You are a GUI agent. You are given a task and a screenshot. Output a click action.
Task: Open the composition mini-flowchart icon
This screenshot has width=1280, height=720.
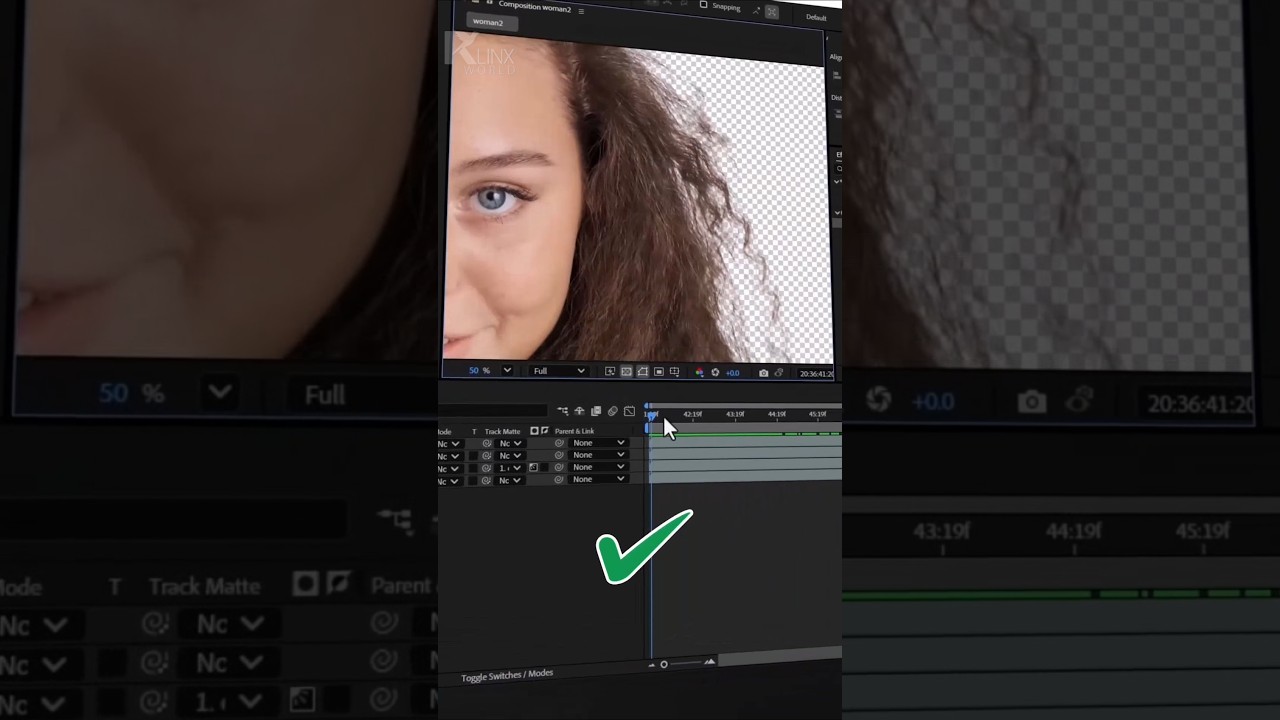click(563, 411)
